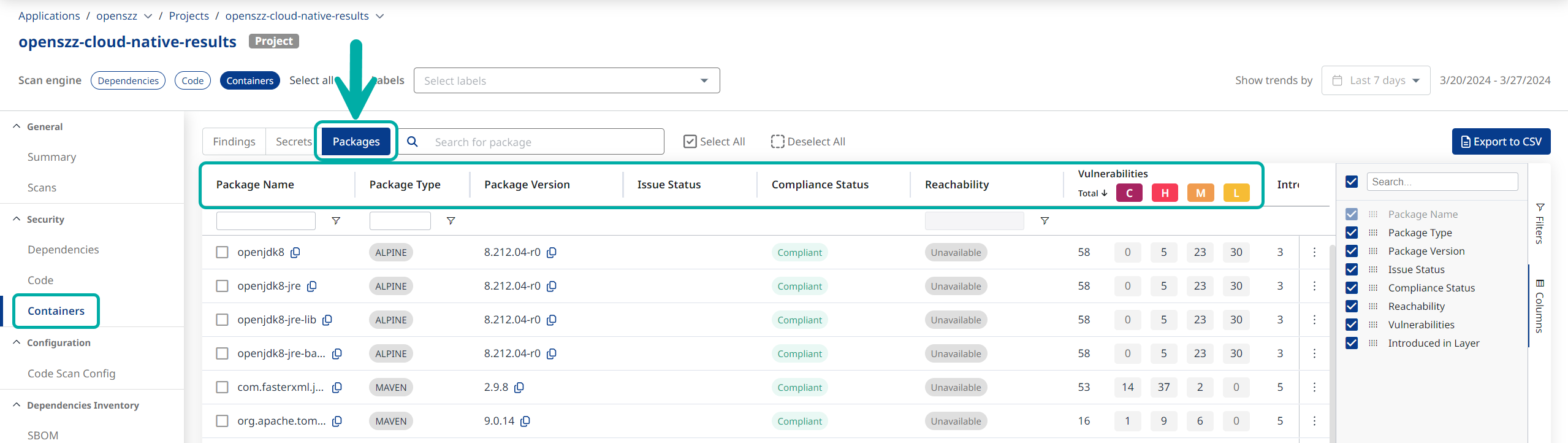1568x443 pixels.
Task: Expand the Last 7 days trend dropdown
Action: [1376, 80]
